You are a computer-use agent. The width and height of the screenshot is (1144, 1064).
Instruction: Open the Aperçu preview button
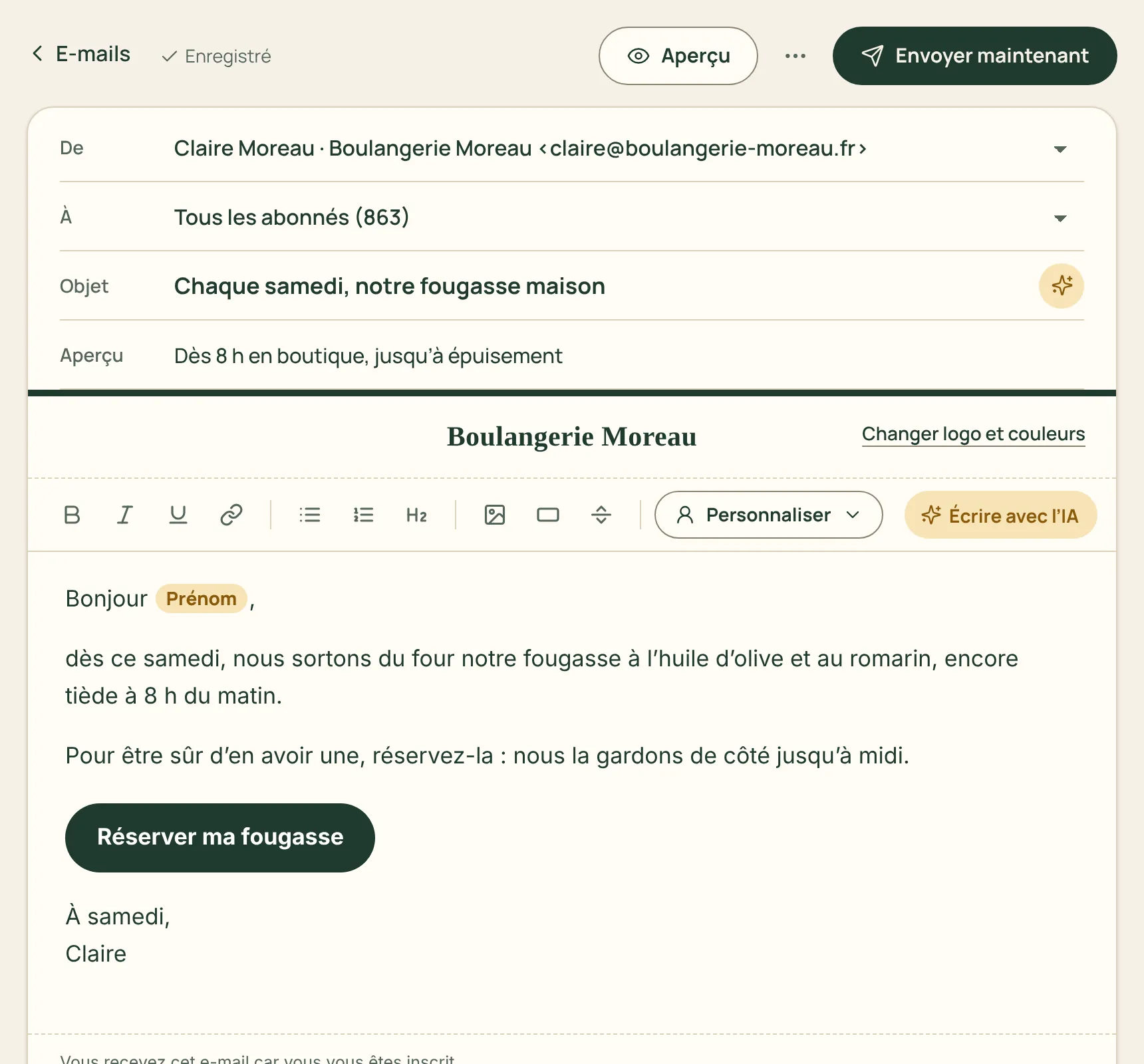(x=678, y=56)
